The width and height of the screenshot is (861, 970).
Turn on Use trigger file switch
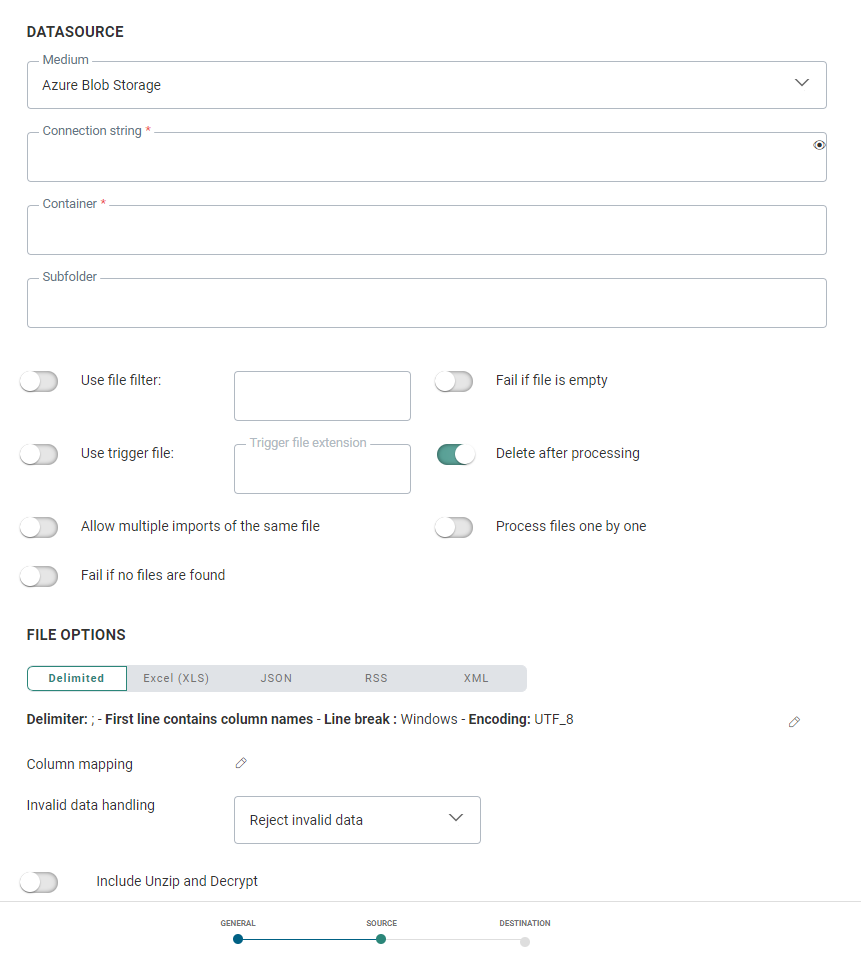(39, 454)
